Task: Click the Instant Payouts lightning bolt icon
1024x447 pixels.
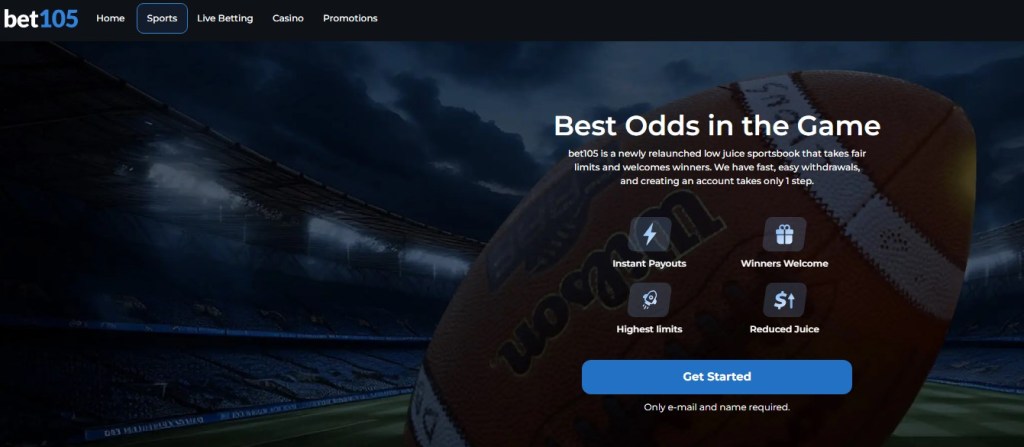Action: 649,234
